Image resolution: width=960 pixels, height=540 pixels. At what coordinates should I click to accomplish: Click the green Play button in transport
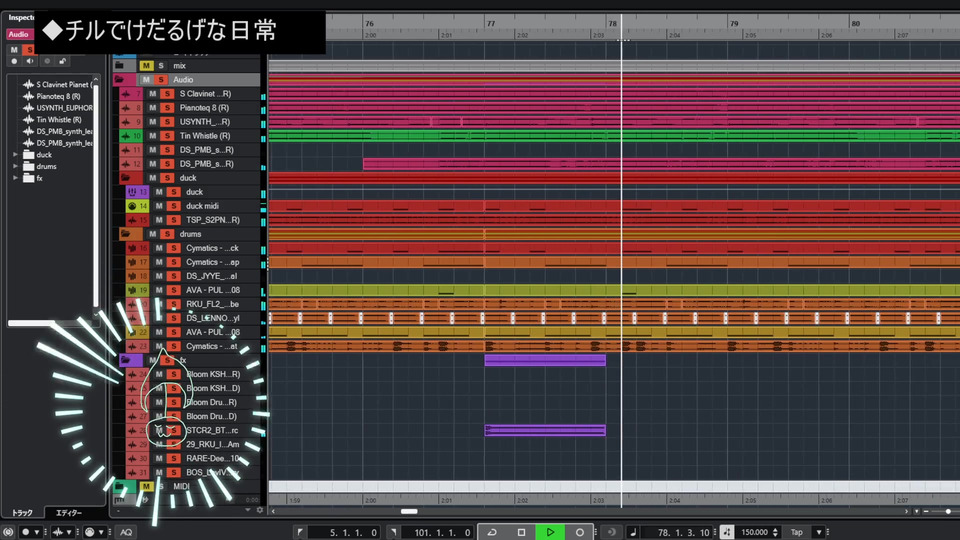[549, 532]
